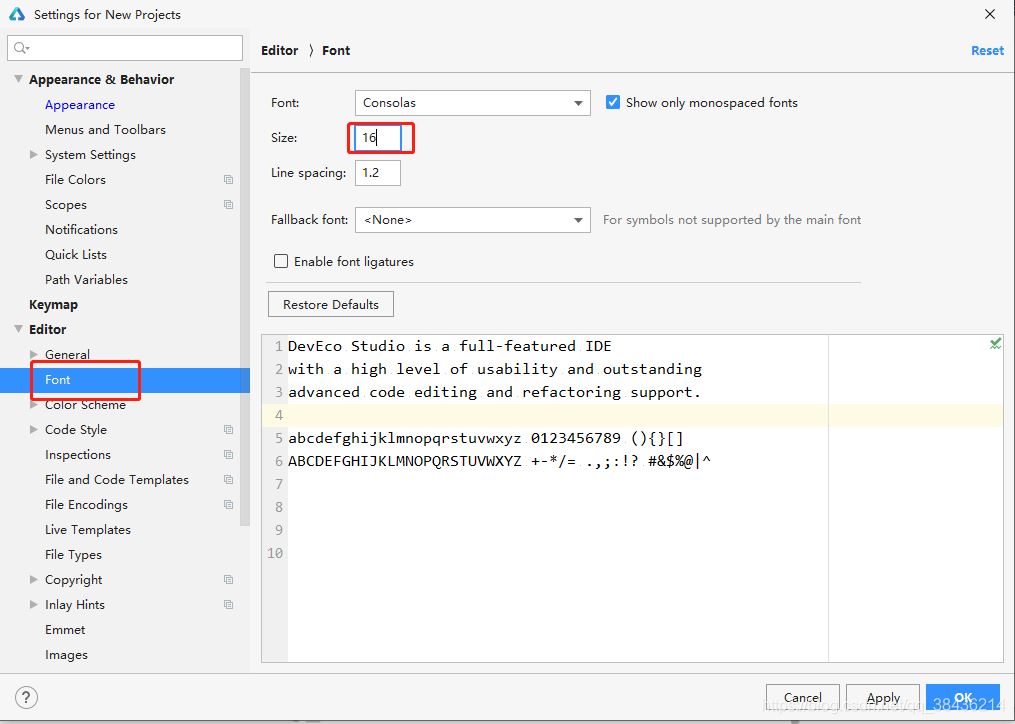Open File and Code Templates settings

point(117,480)
